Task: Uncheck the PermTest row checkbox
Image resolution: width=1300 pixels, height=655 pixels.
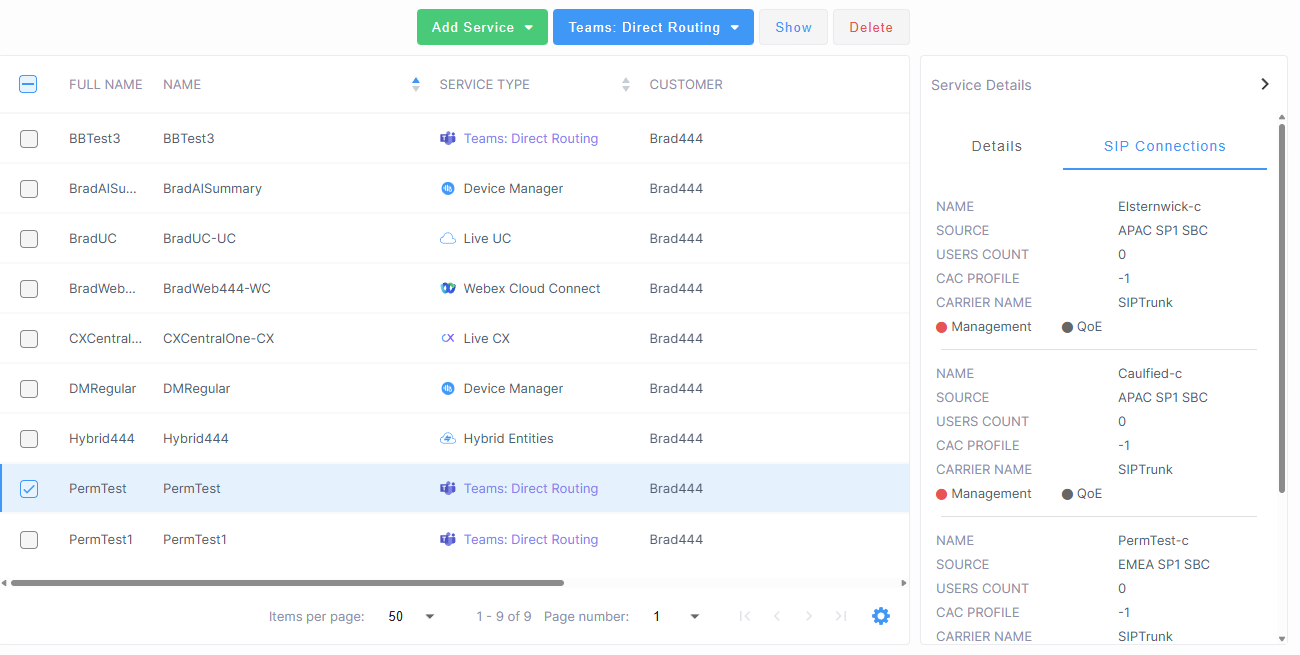Action: [x=29, y=489]
